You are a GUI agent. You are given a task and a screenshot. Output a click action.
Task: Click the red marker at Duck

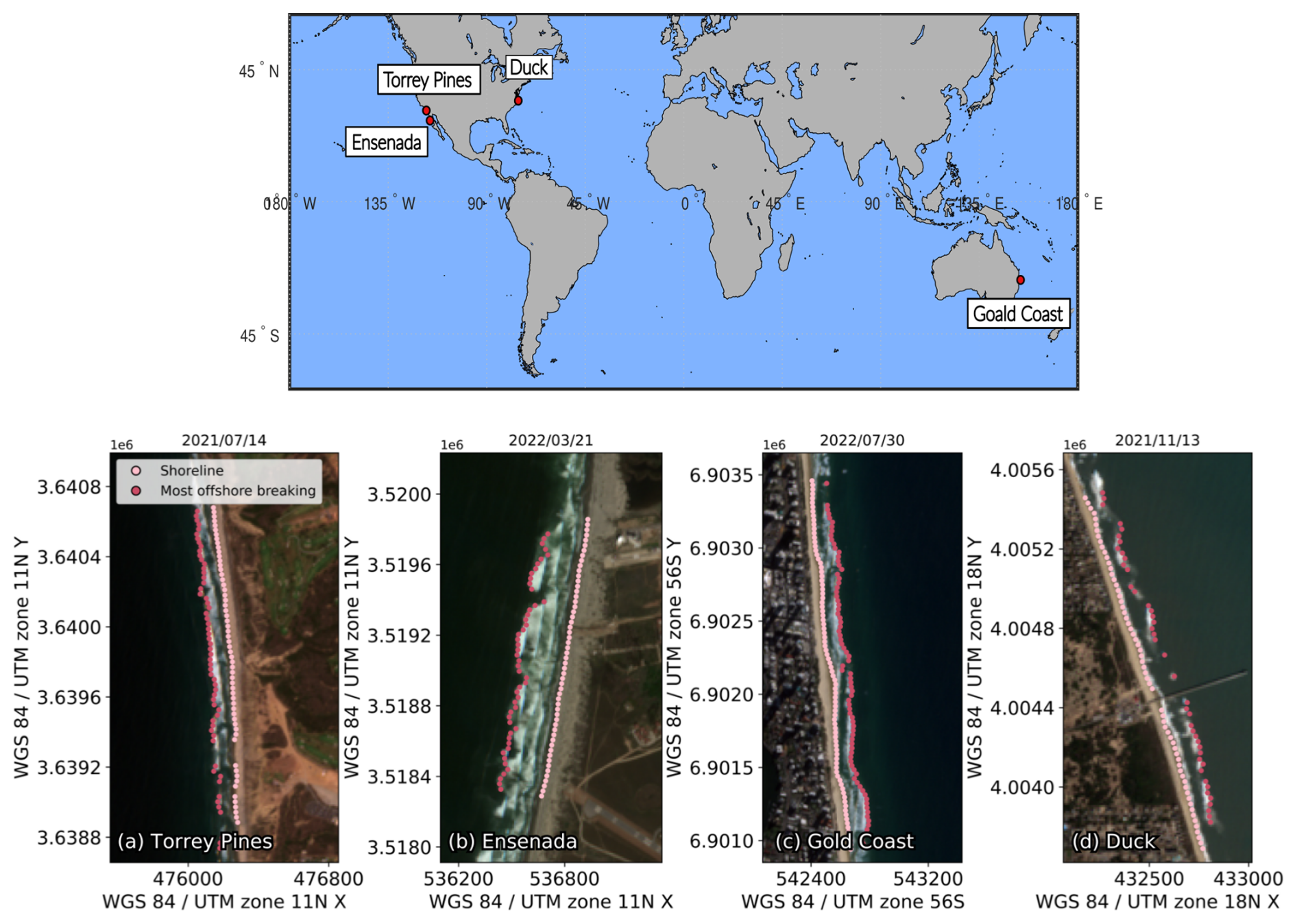coord(518,101)
